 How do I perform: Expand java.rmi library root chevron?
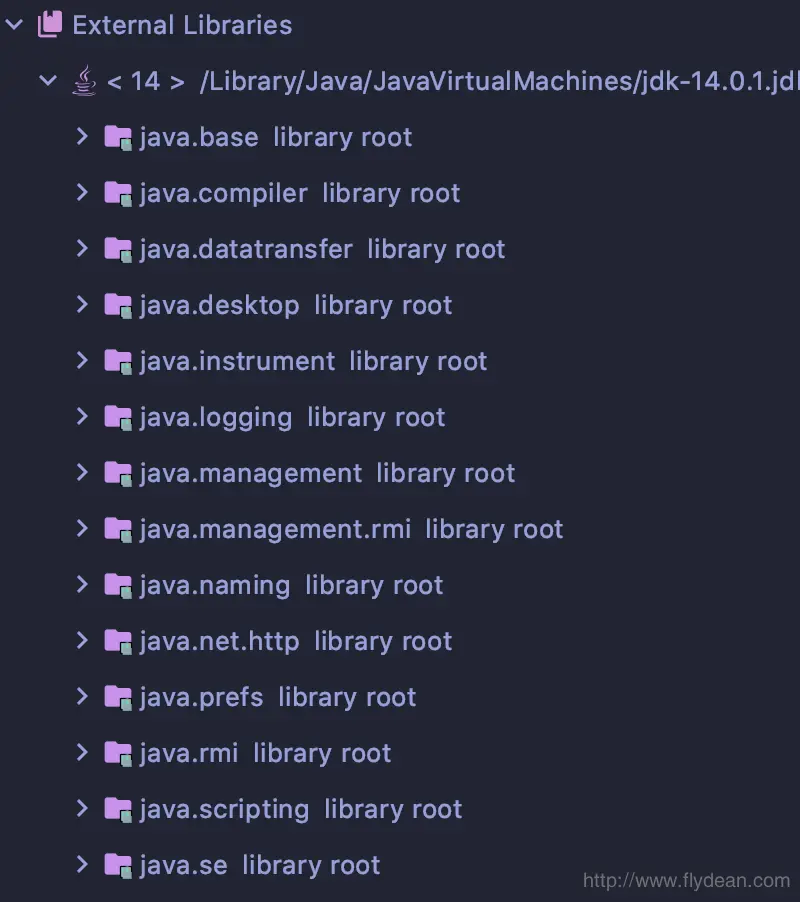82,752
